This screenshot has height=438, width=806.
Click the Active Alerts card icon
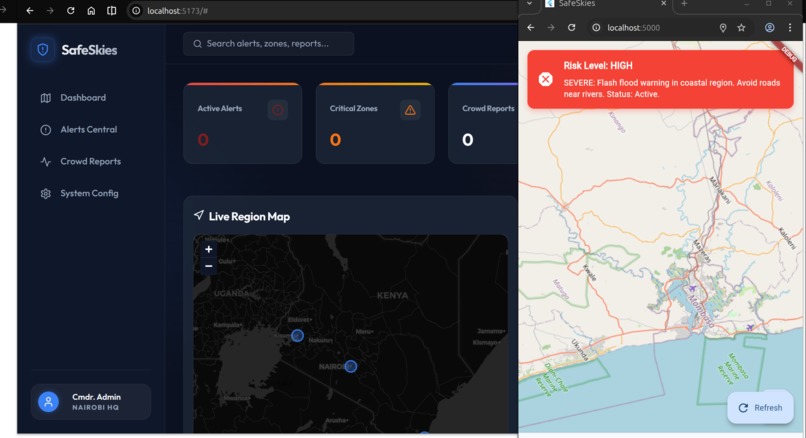pos(278,110)
